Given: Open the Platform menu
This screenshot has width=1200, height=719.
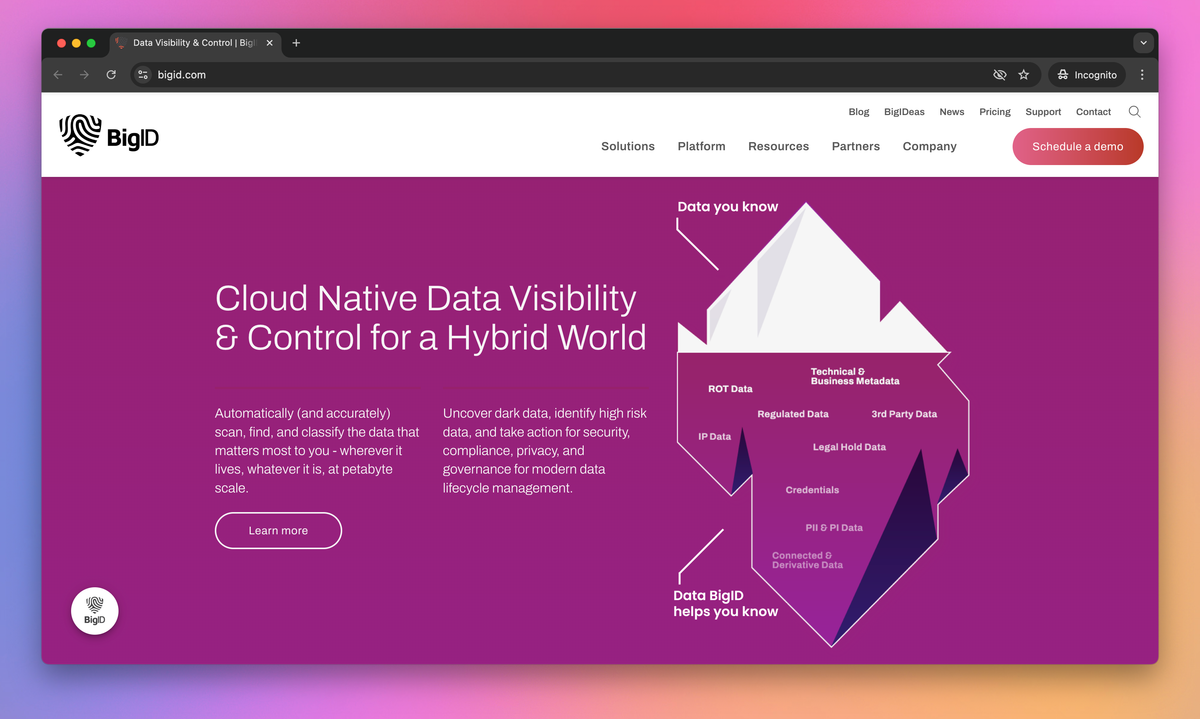Looking at the screenshot, I should [702, 146].
